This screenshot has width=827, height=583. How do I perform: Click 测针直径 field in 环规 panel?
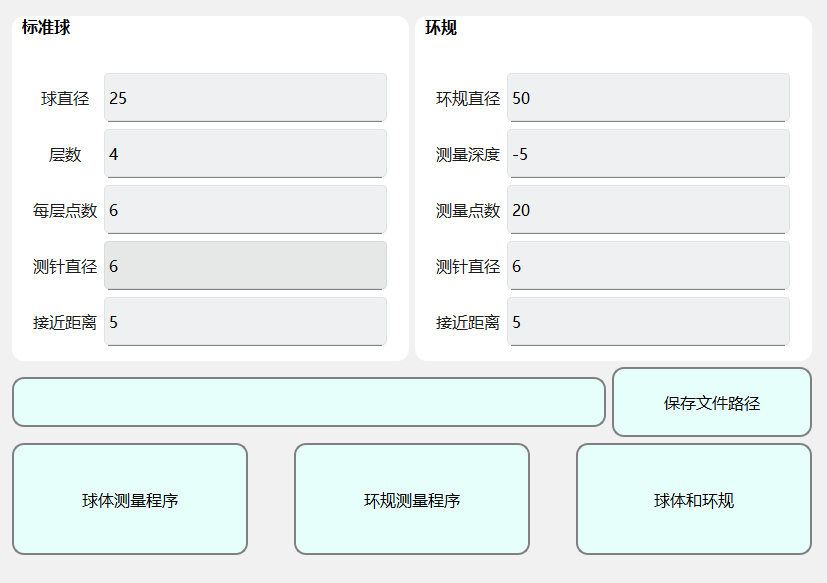click(648, 266)
